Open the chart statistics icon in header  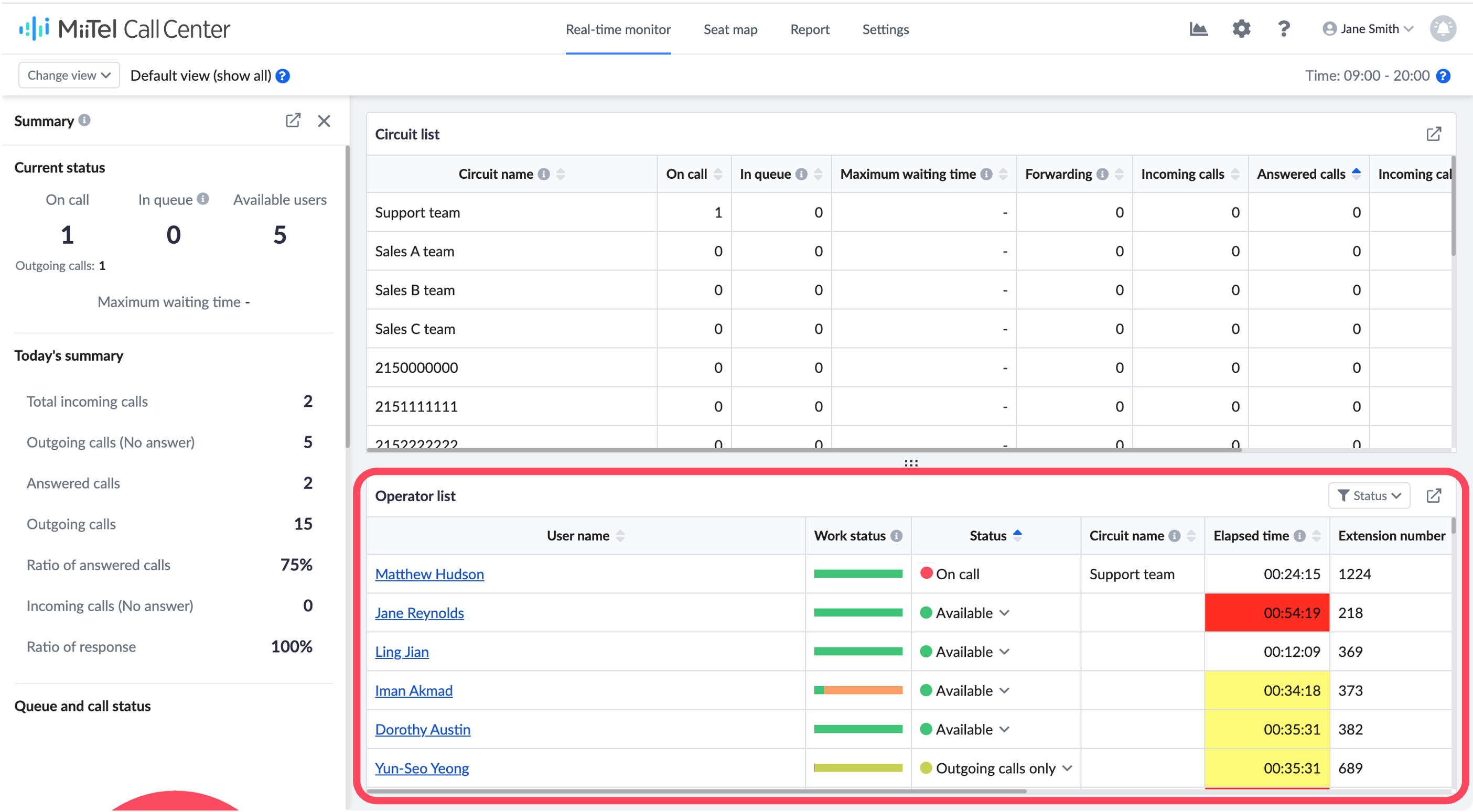coord(1198,29)
